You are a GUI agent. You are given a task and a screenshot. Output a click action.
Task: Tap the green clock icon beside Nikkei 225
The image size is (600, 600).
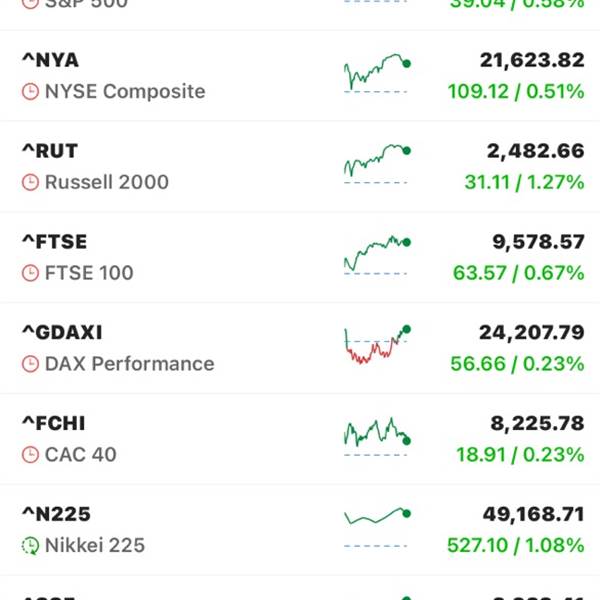point(31,546)
